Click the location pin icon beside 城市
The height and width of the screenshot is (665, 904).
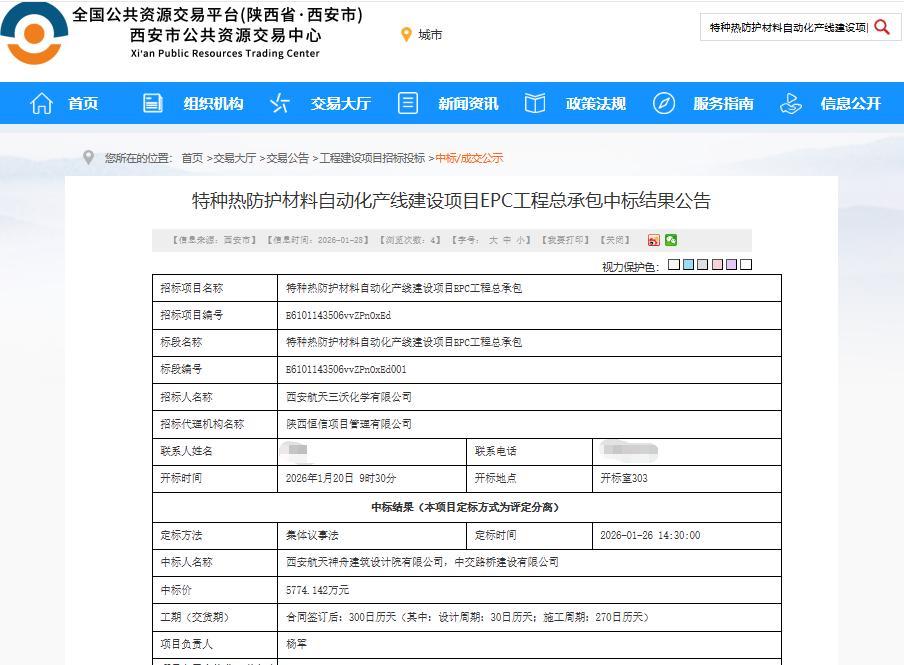404,34
